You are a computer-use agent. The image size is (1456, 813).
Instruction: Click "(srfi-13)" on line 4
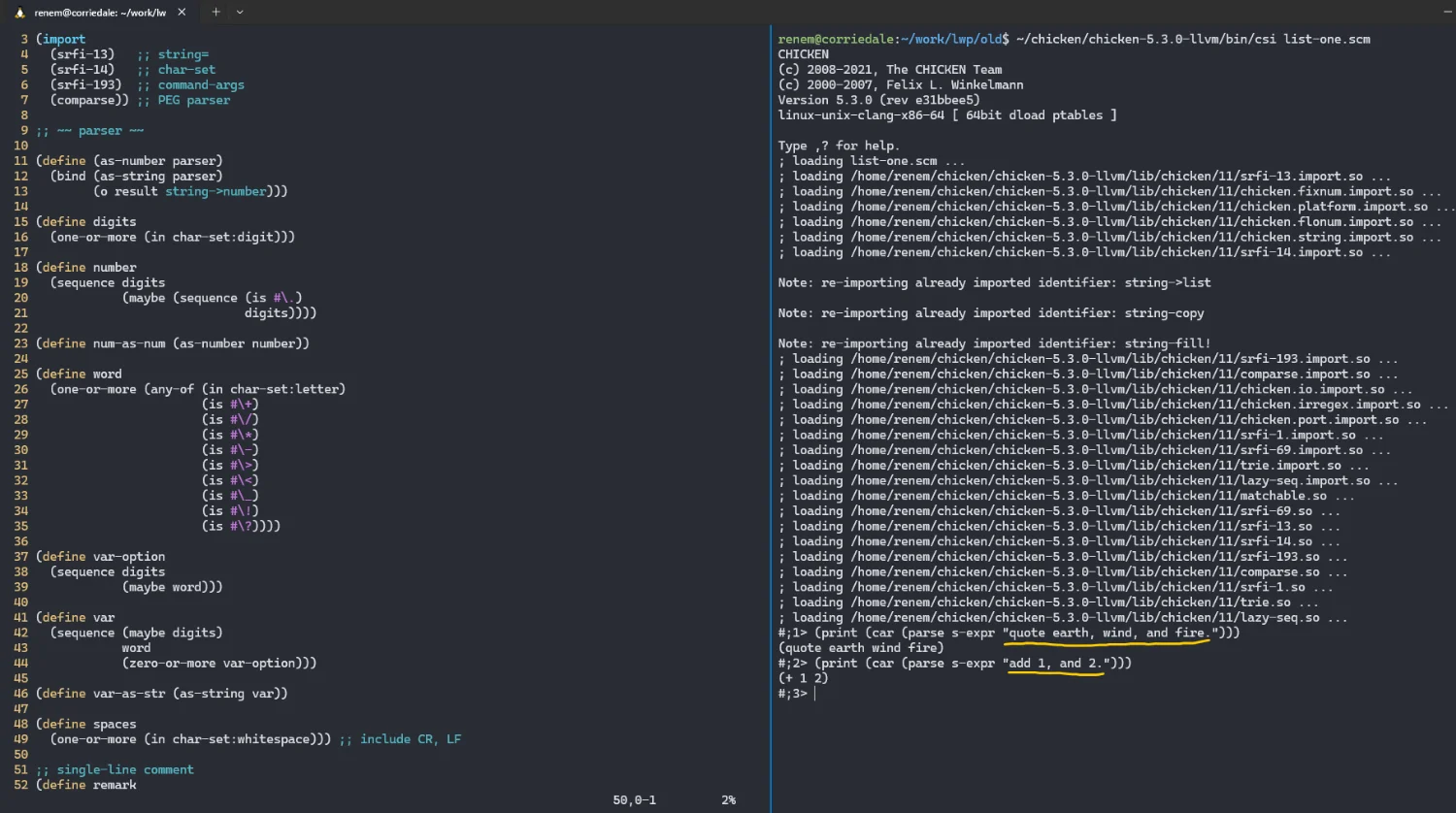(83, 54)
